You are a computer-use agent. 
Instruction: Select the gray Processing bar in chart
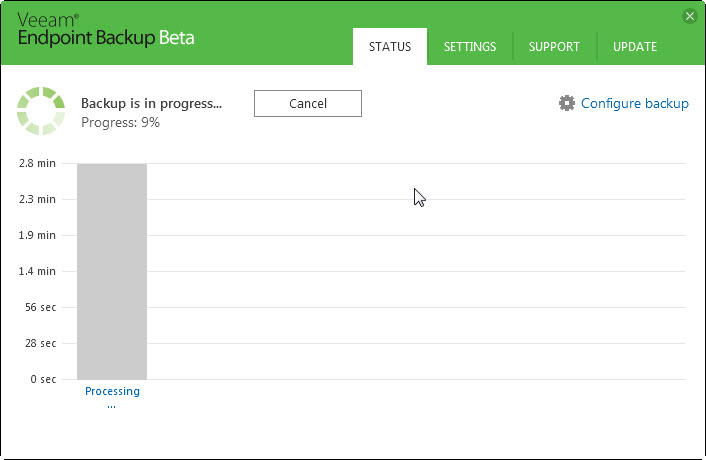tap(112, 271)
